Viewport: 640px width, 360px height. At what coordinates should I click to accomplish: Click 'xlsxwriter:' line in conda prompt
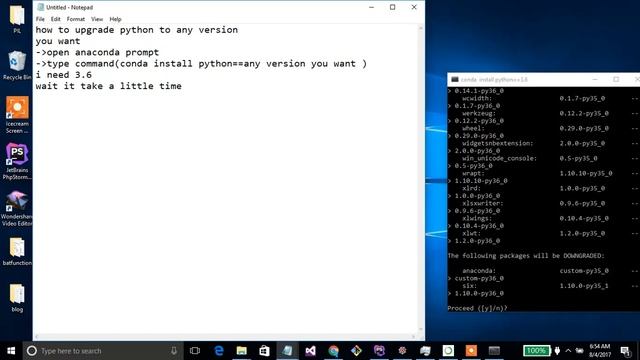(x=483, y=203)
